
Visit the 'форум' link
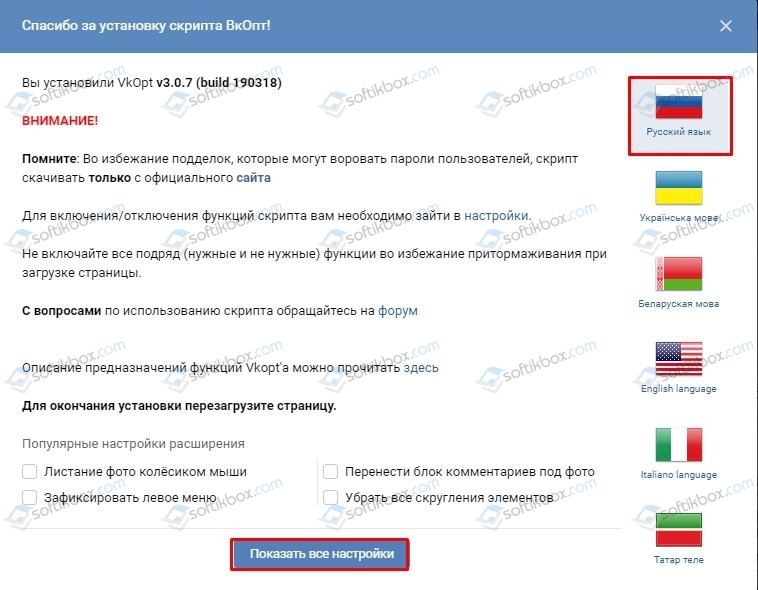pos(397,311)
